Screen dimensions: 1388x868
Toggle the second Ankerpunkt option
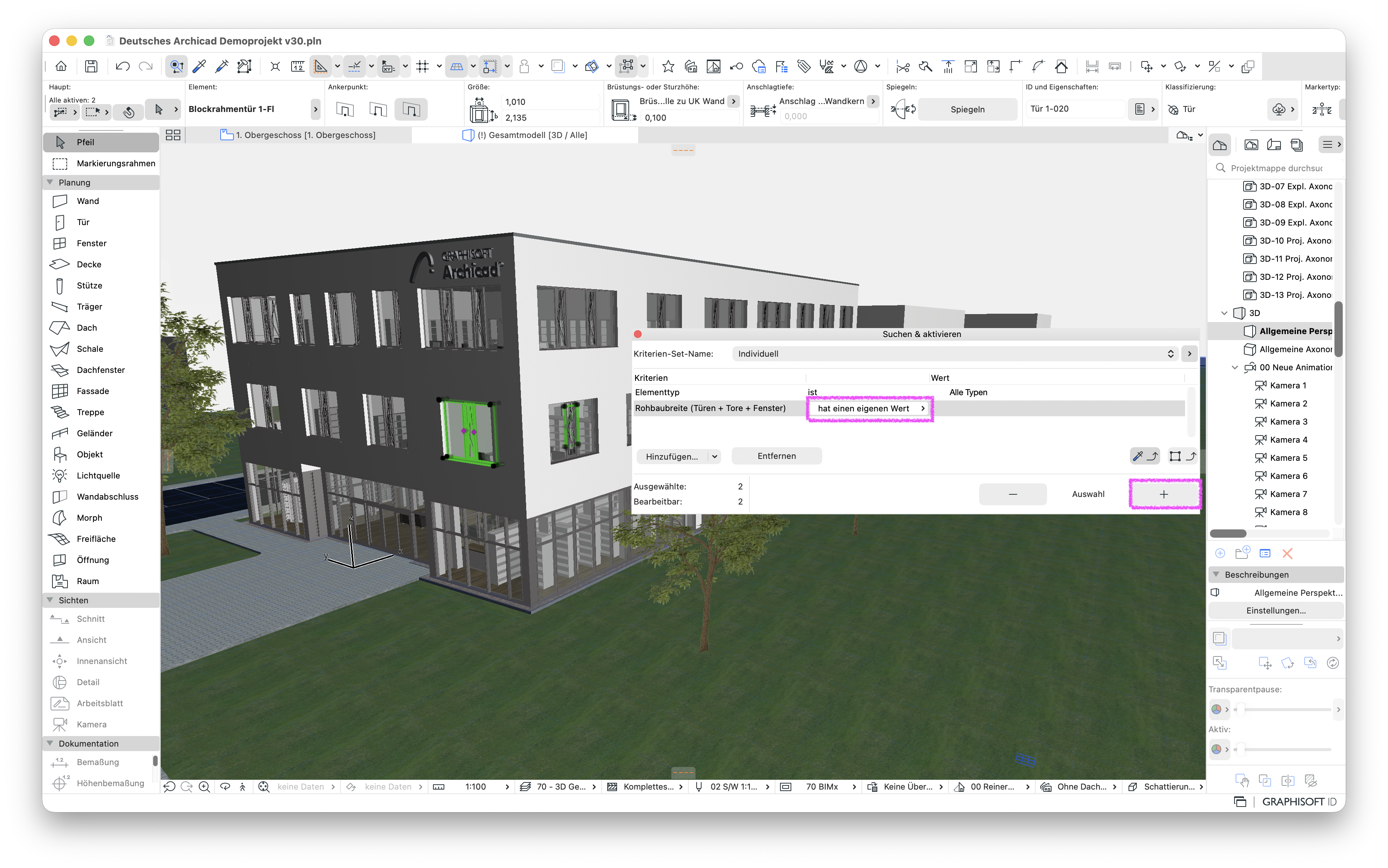click(x=378, y=109)
